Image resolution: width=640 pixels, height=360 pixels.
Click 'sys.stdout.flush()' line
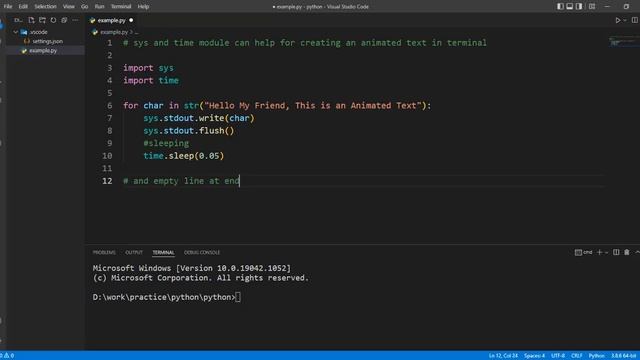pyautogui.click(x=189, y=131)
